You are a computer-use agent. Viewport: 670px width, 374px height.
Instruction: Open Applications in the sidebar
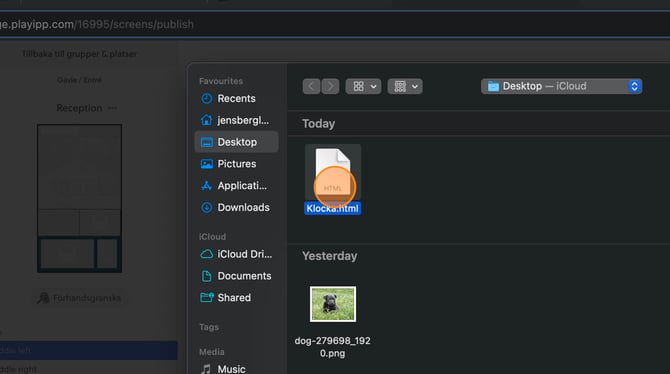[x=236, y=186]
